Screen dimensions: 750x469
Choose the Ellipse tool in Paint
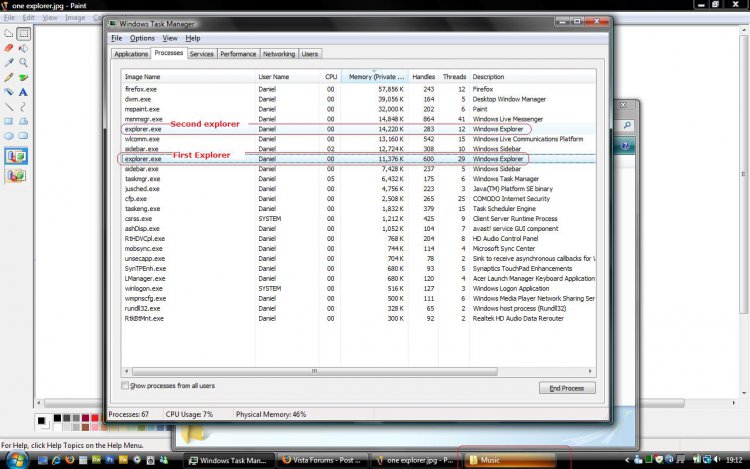[9, 136]
